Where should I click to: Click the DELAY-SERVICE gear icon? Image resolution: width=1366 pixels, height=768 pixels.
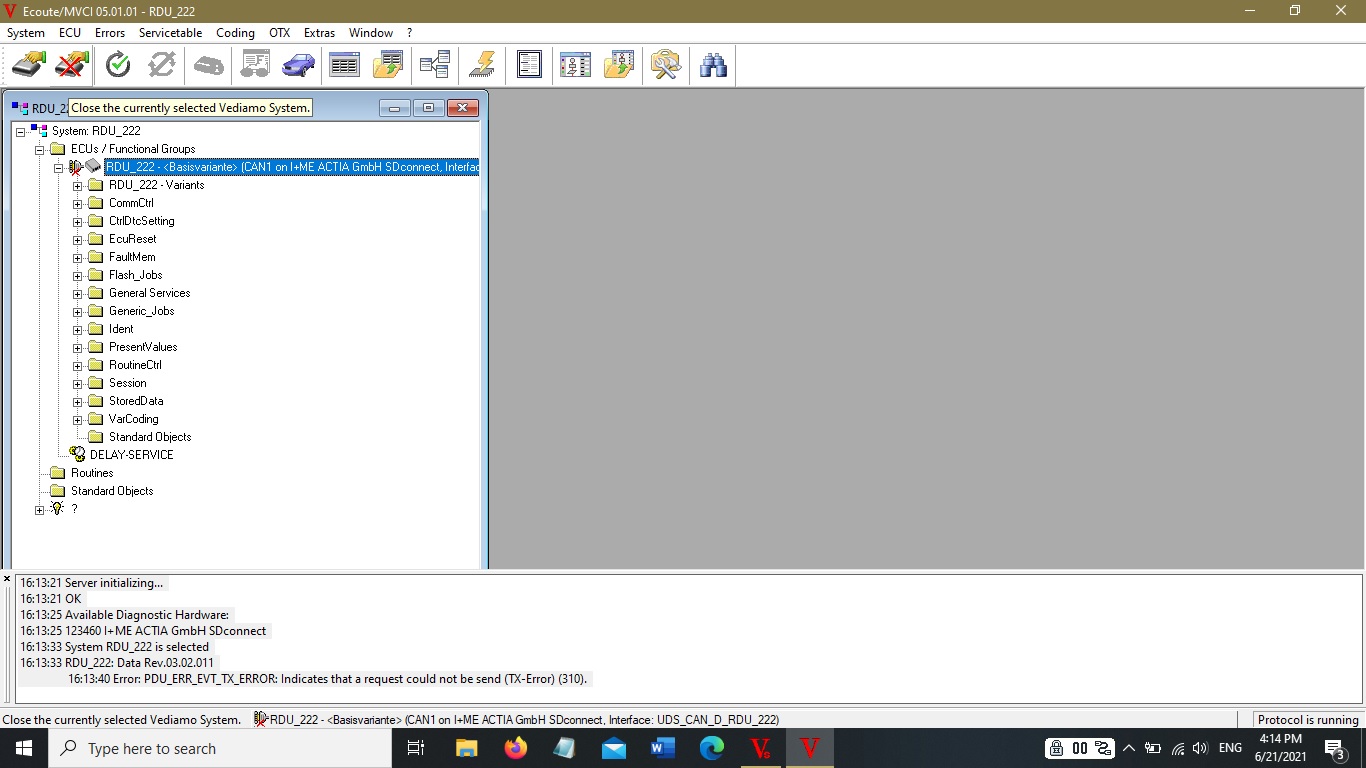pos(77,455)
